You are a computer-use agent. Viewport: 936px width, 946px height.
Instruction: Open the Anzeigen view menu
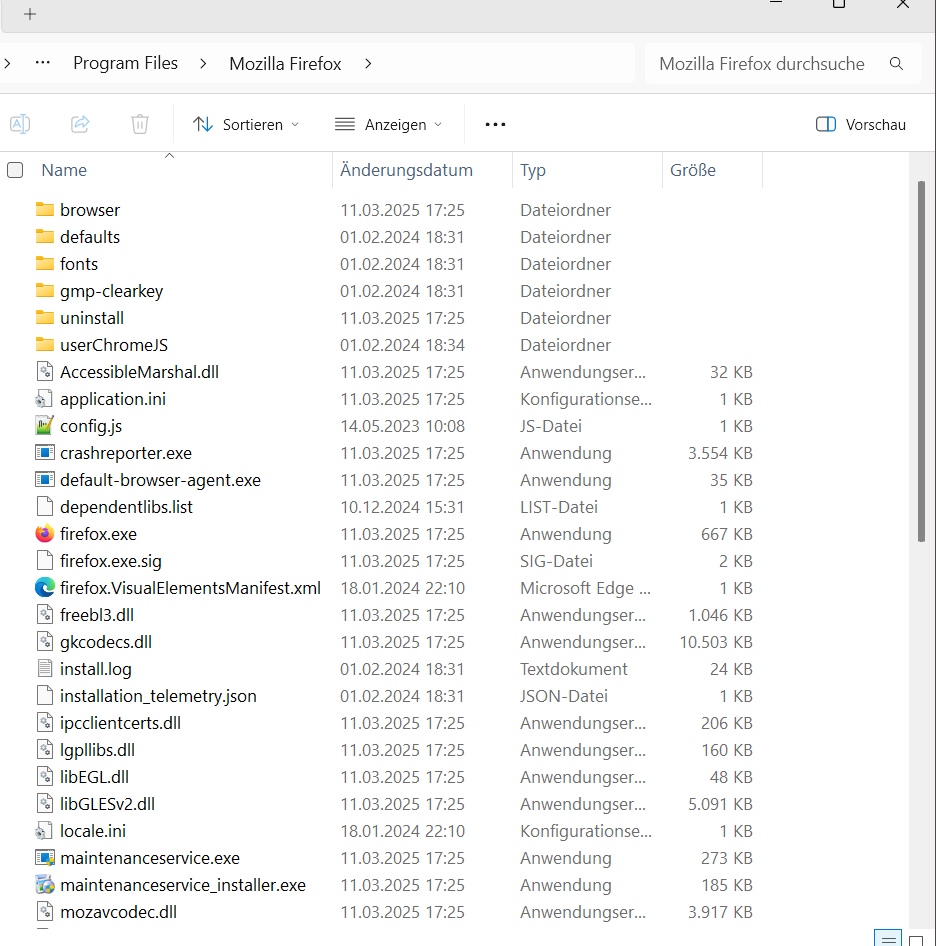pyautogui.click(x=389, y=124)
